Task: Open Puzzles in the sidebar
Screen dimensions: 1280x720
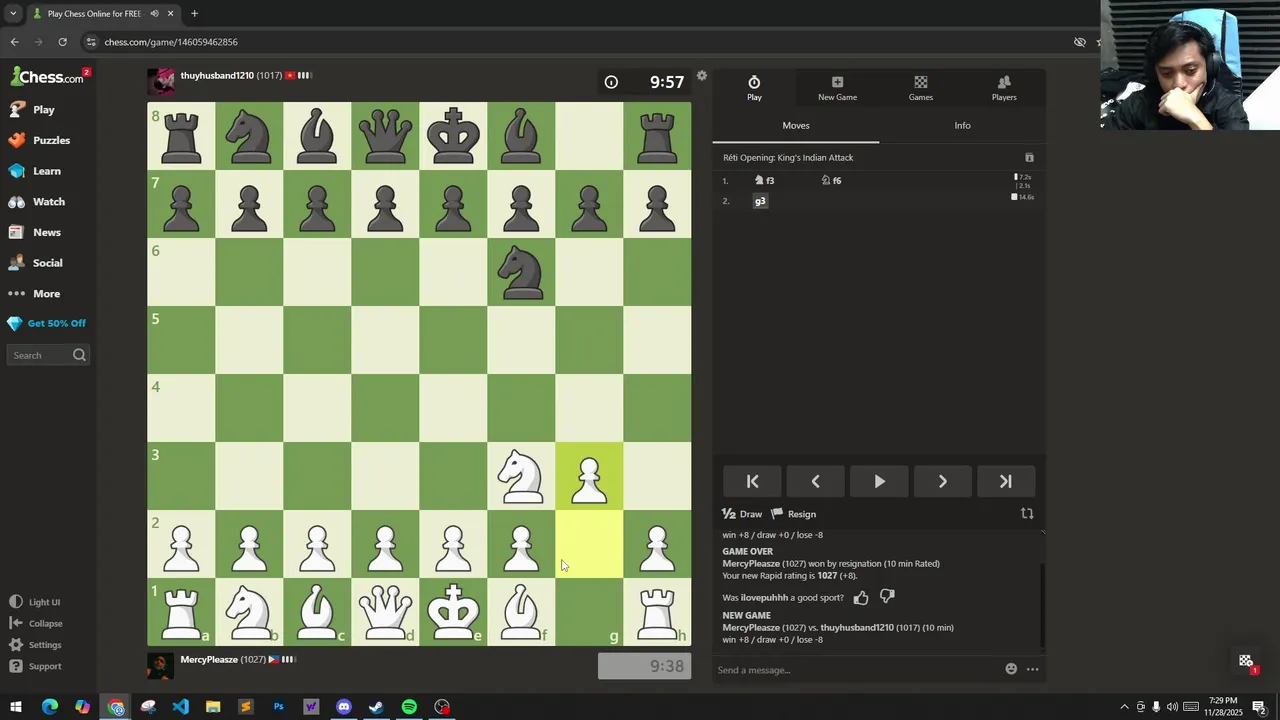Action: coord(48,141)
